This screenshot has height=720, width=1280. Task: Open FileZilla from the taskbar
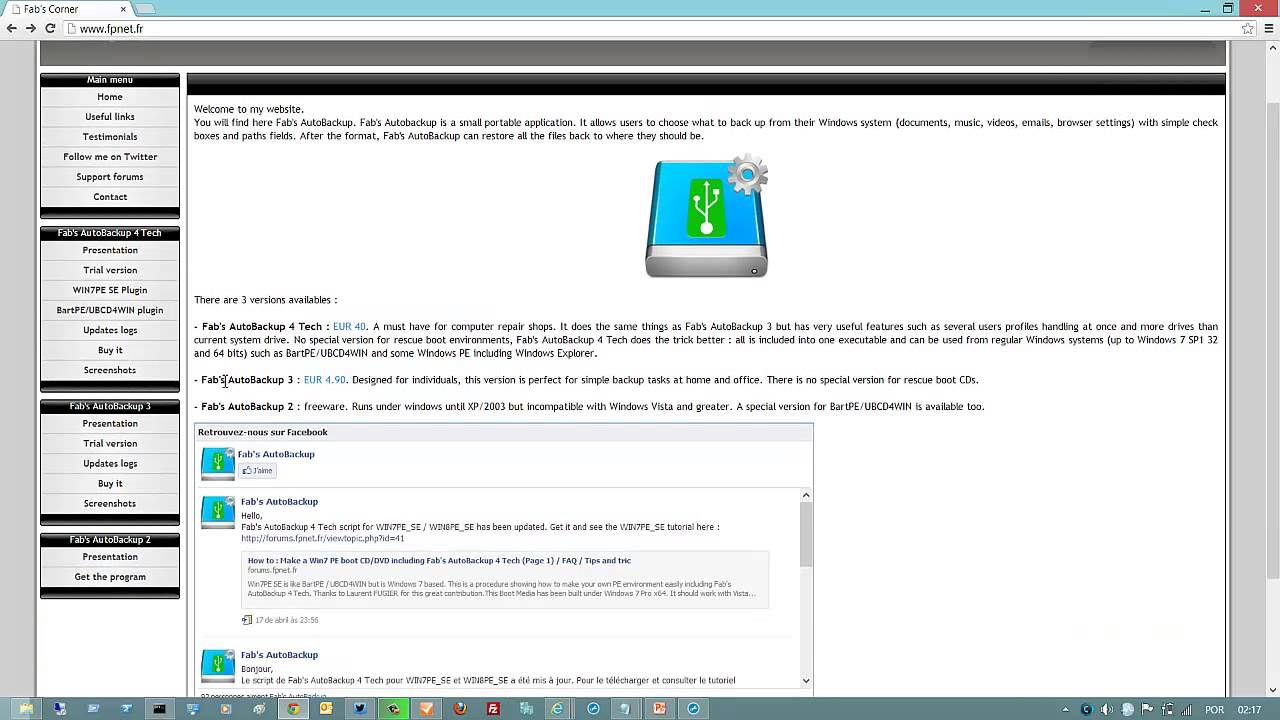493,709
